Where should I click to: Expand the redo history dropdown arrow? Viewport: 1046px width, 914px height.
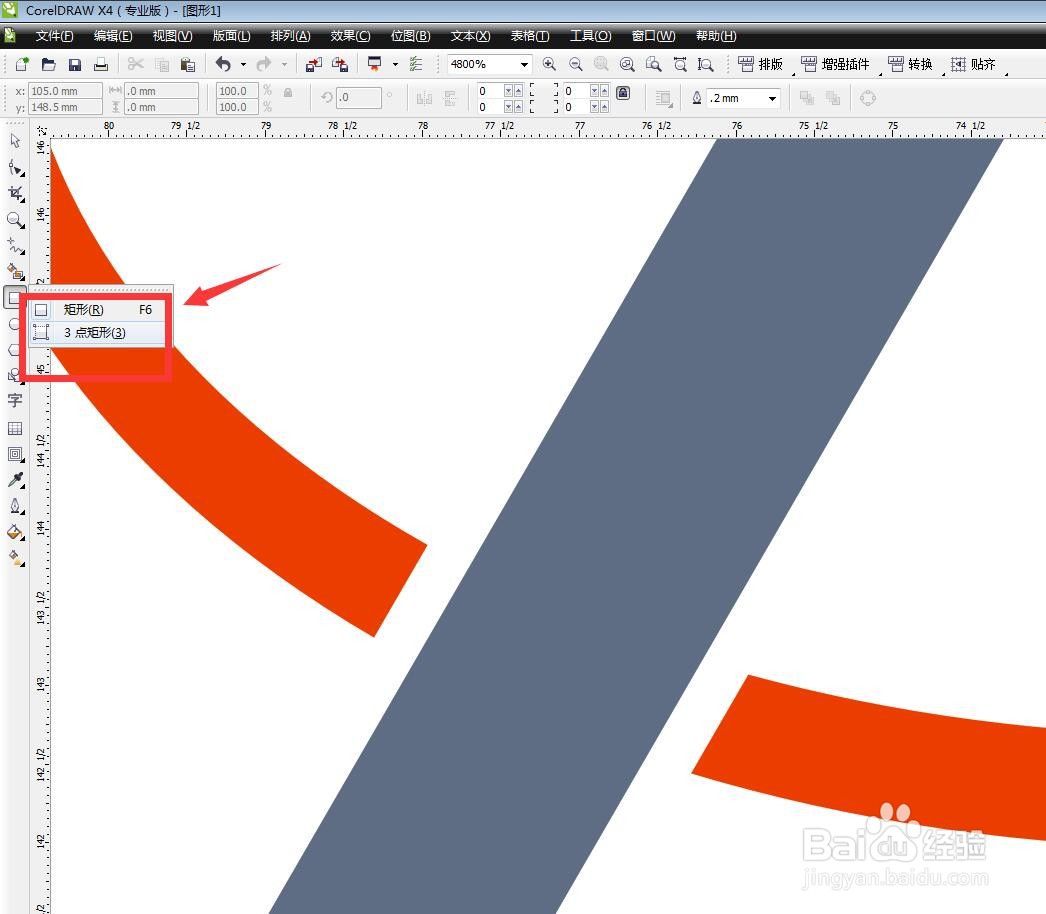pos(284,64)
